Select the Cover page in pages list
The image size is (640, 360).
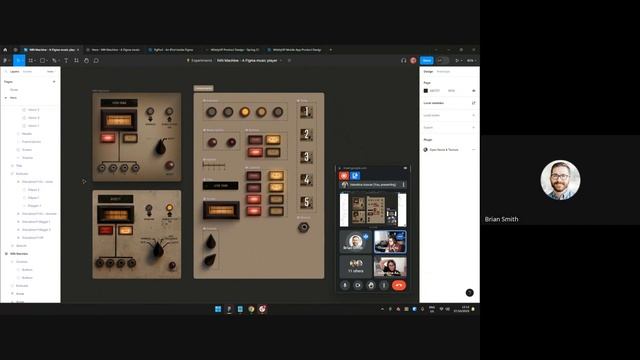point(14,90)
